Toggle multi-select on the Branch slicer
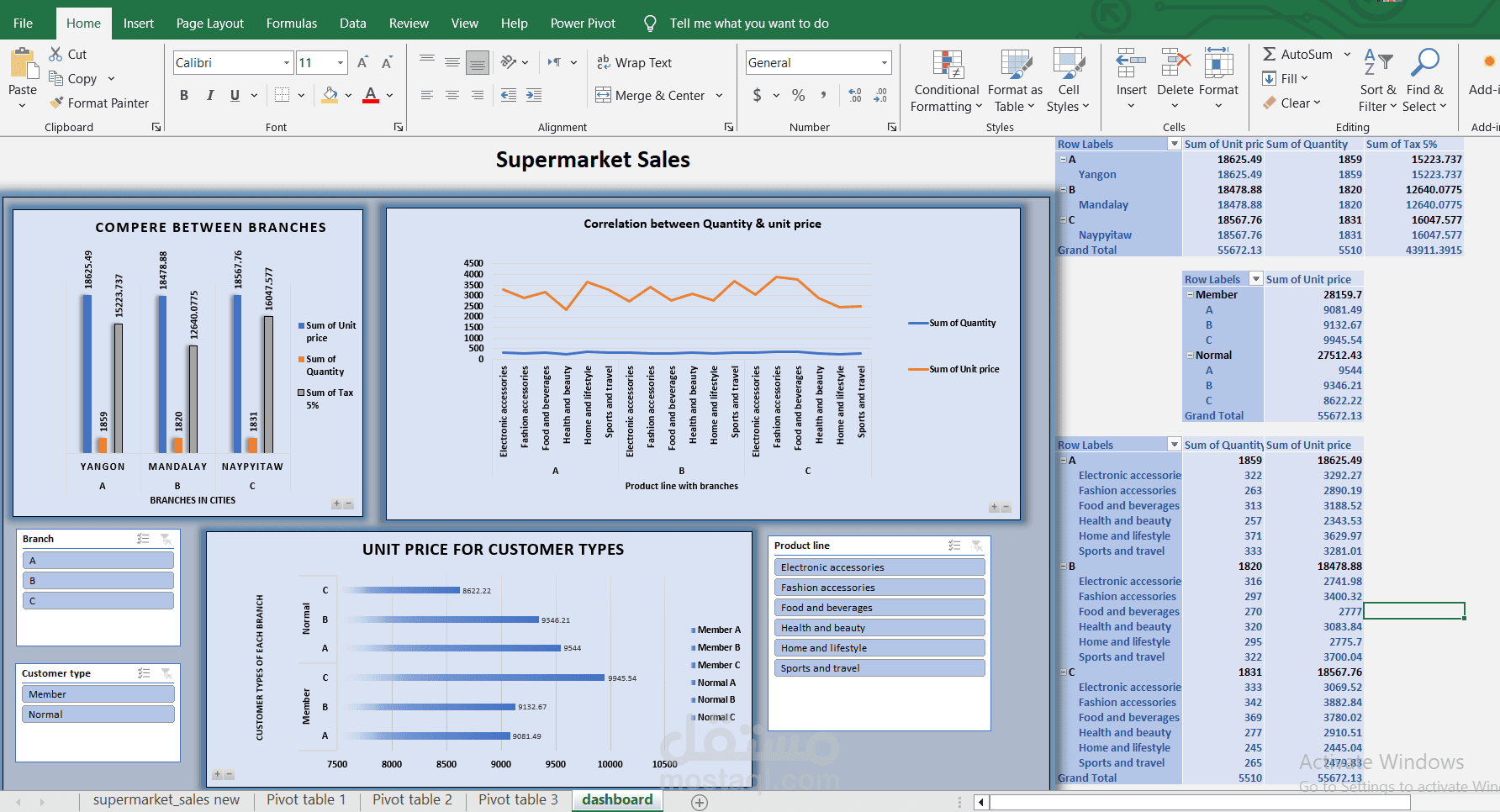Screen dimensions: 1500x812 click(143, 539)
